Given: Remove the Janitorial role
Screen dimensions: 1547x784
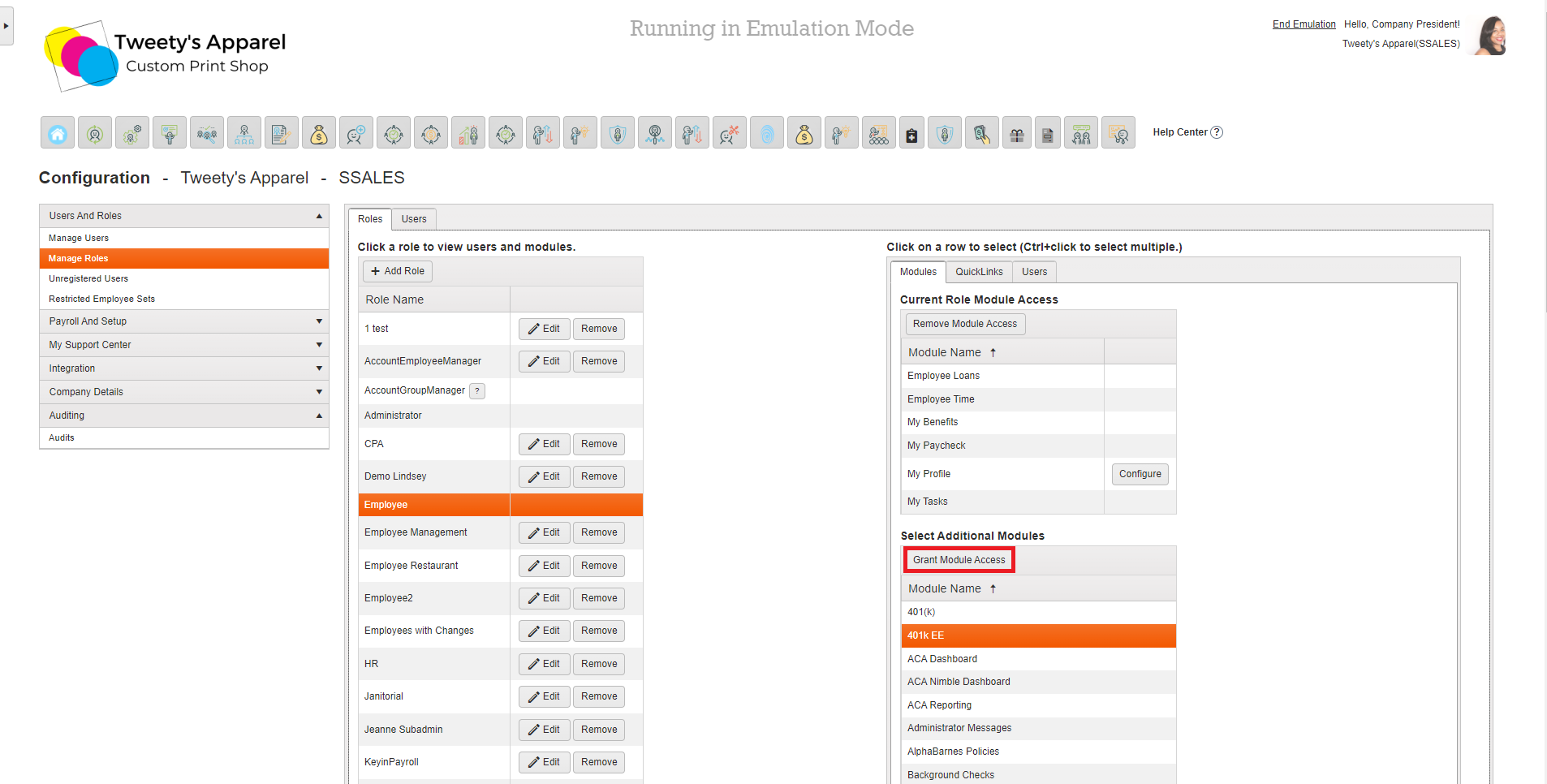Looking at the screenshot, I should [x=599, y=696].
